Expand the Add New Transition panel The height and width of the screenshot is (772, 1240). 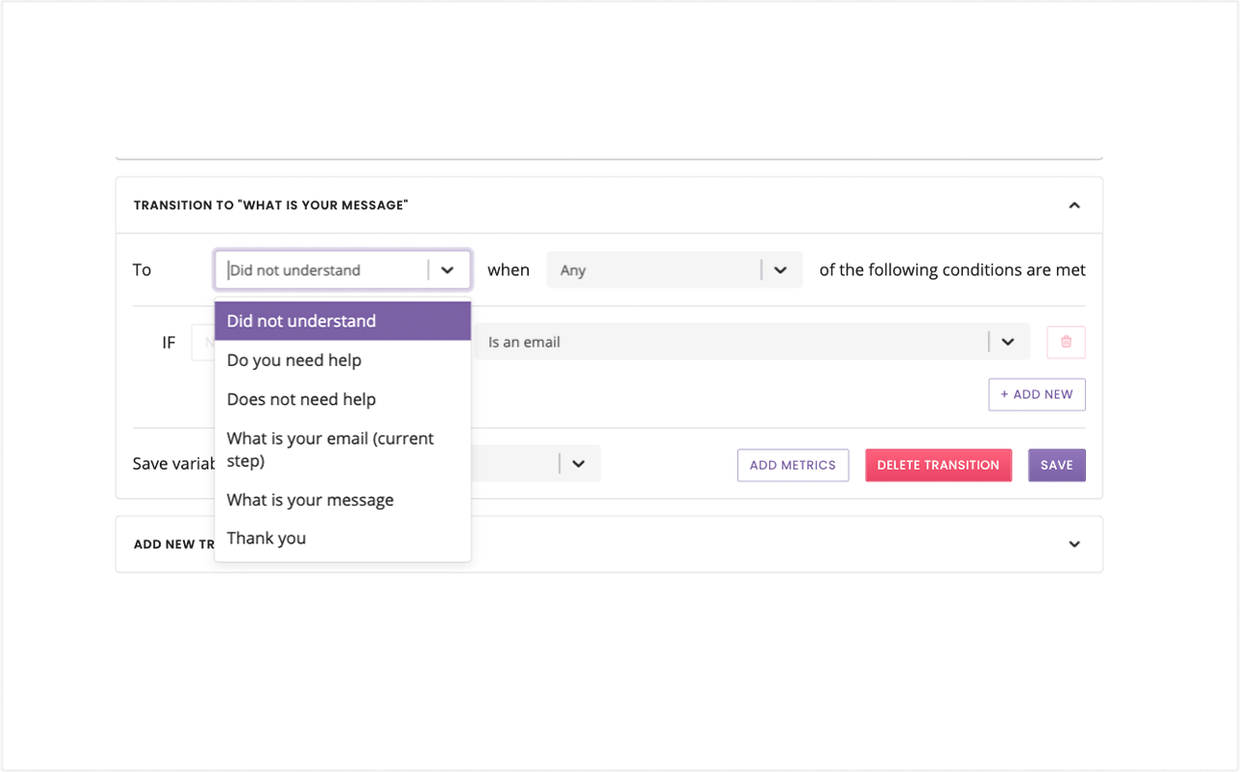[x=1074, y=544]
